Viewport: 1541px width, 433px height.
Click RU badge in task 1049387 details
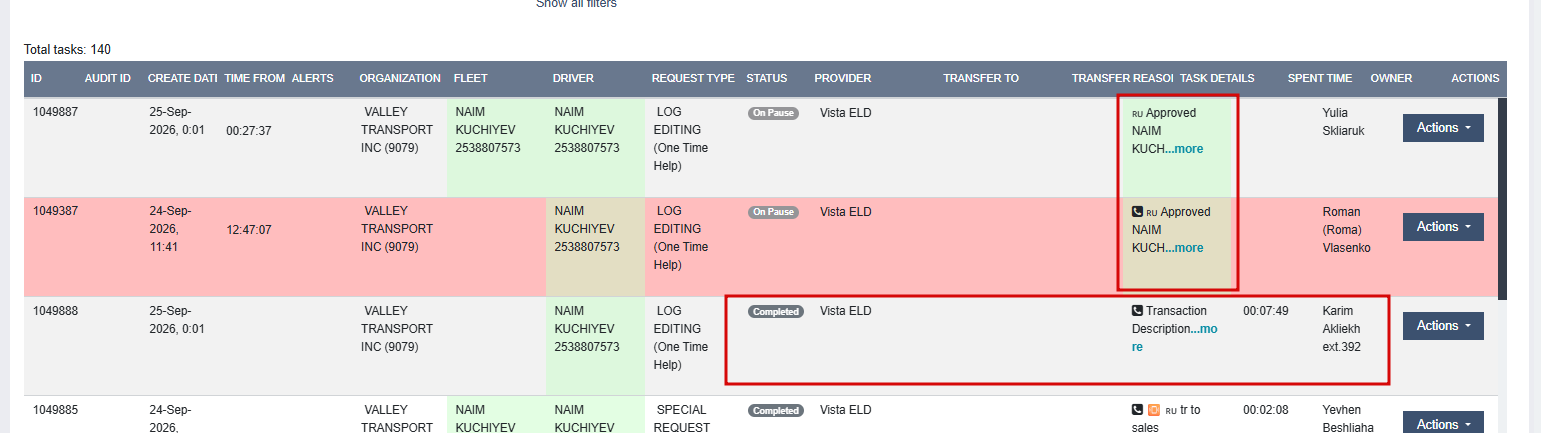point(1152,213)
